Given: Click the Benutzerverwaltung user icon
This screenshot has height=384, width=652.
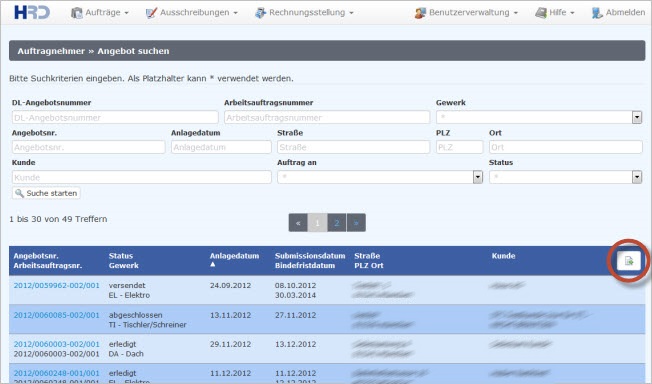Looking at the screenshot, I should (420, 13).
